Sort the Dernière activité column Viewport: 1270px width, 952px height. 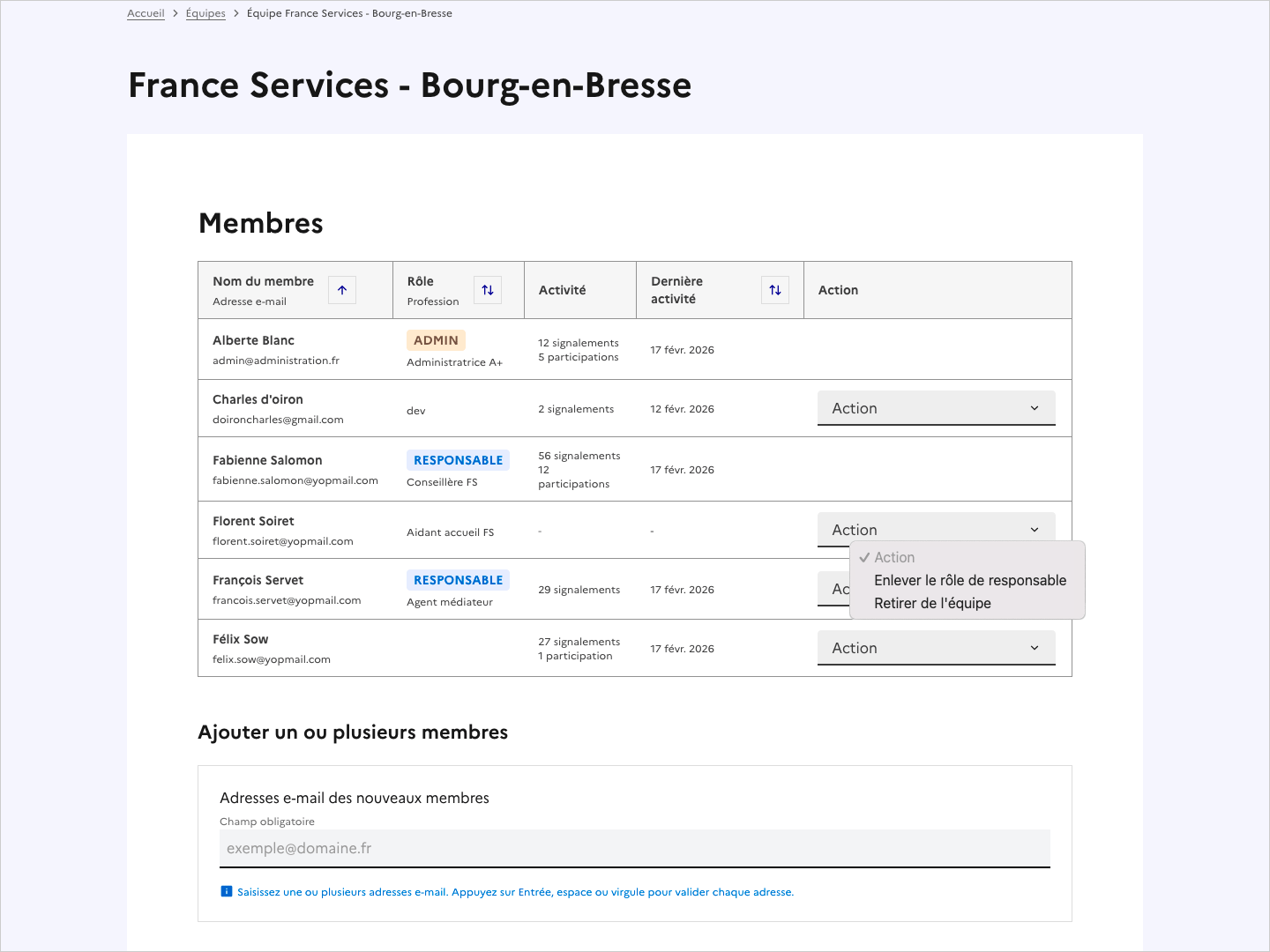pos(774,289)
